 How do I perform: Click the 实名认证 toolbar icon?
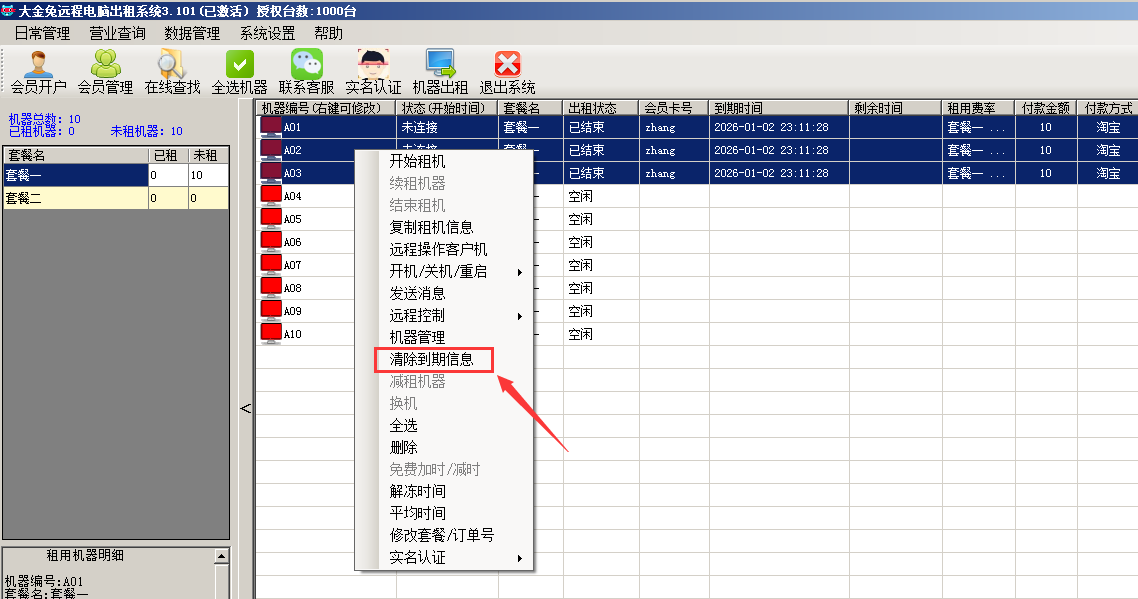(x=373, y=66)
